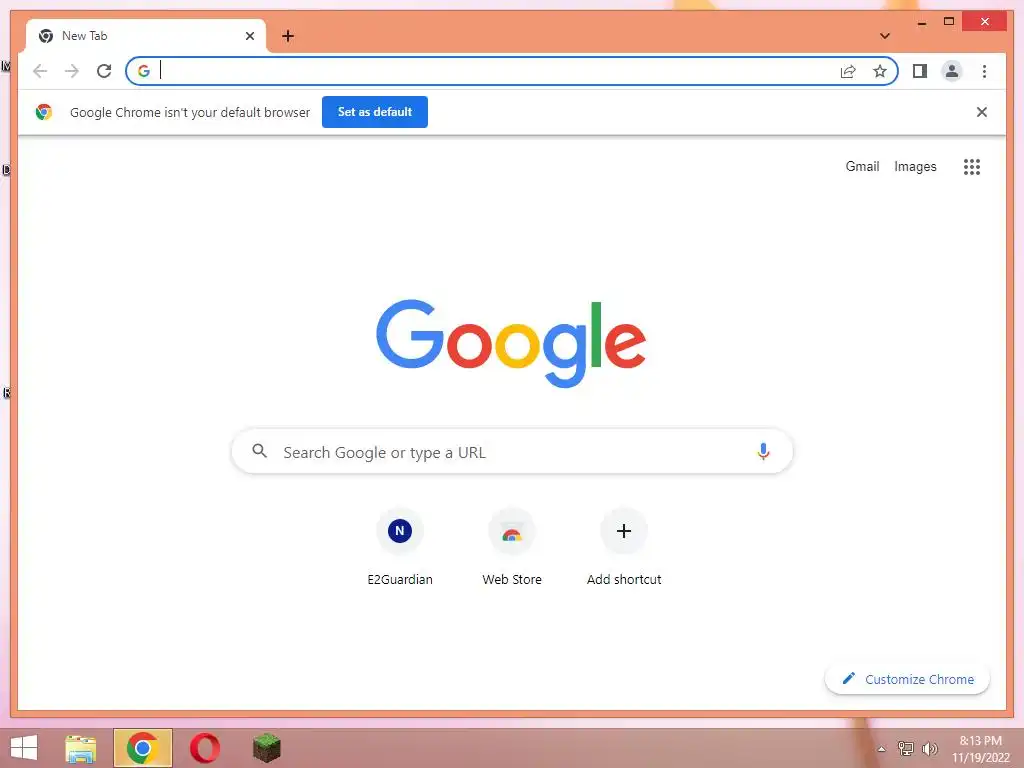1024x768 pixels.
Task: Click the Chrome taskbar icon
Action: (x=143, y=748)
